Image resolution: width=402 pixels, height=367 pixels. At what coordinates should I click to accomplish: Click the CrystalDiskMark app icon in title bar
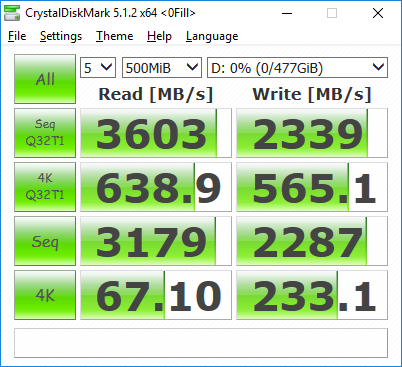[12, 13]
